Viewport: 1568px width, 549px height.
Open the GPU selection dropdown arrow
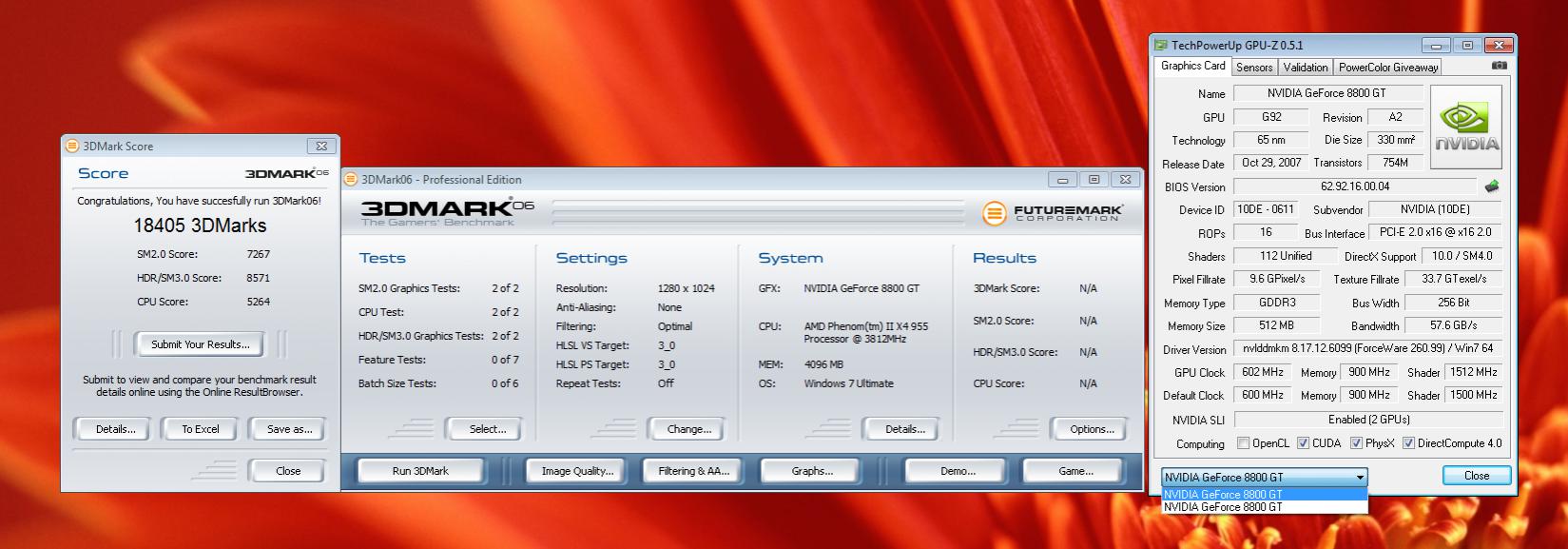coord(1360,478)
